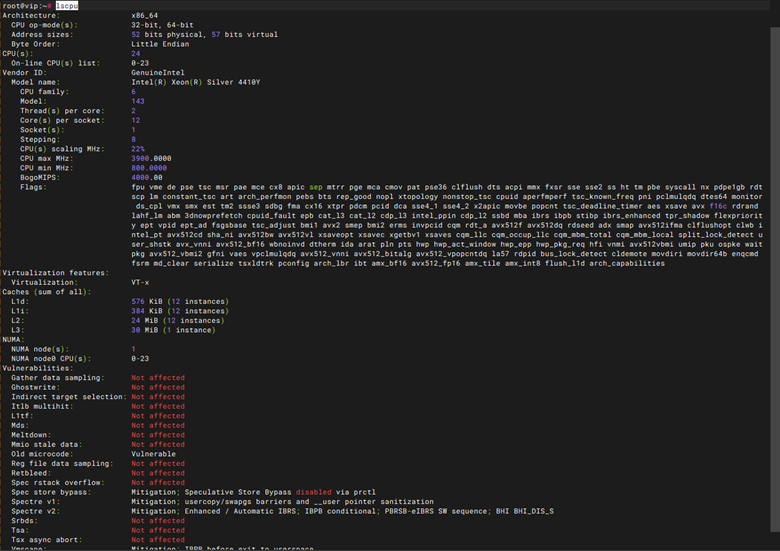Click the 'Itlb multihit:' label
Viewport: 780px width, 551px height.
click(42, 406)
